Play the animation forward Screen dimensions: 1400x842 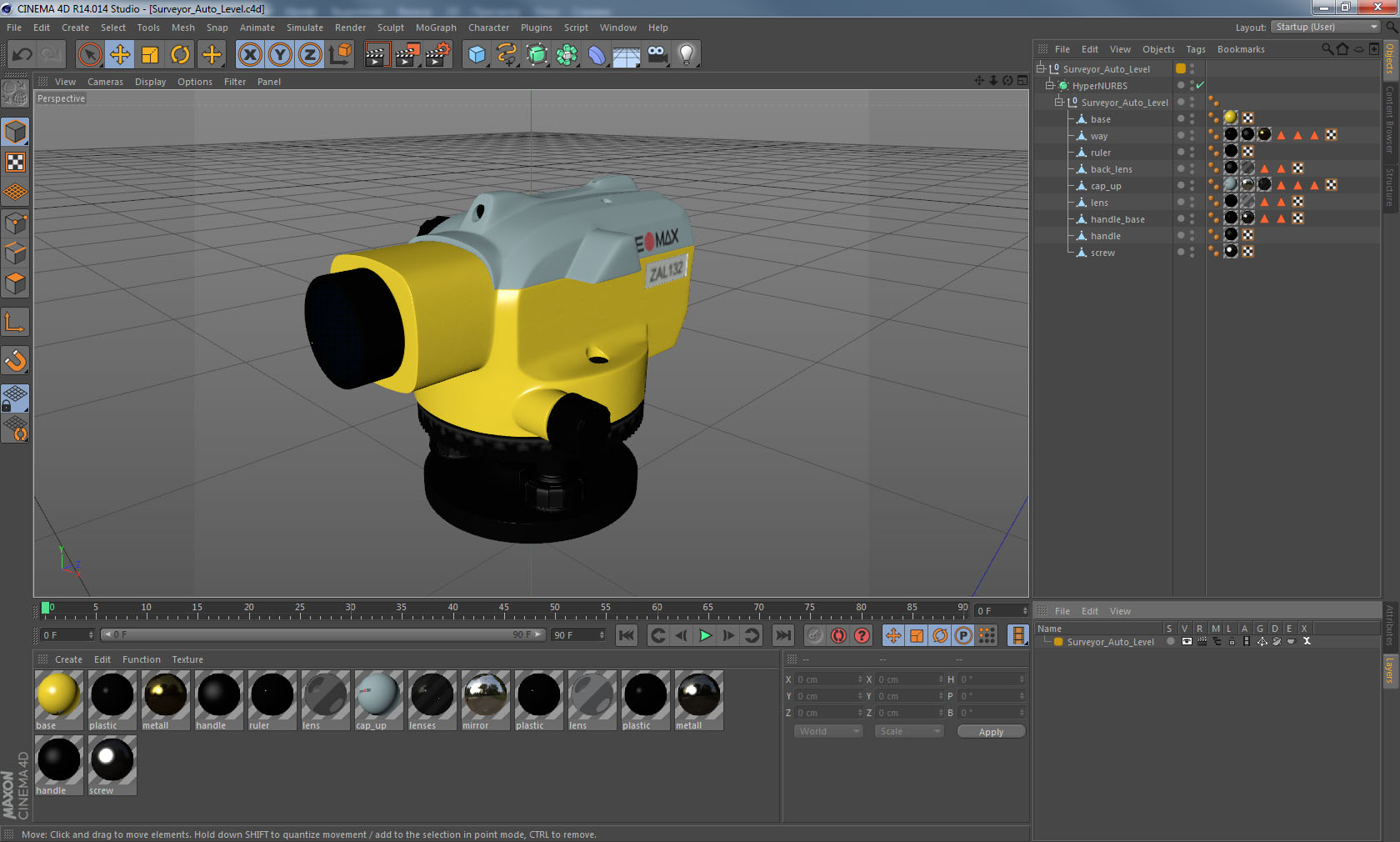click(x=705, y=635)
